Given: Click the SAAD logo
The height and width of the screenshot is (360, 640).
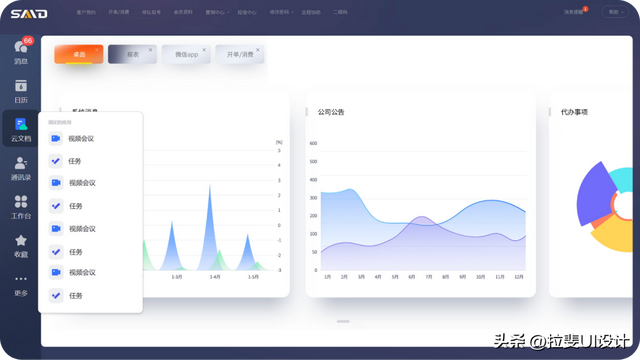Looking at the screenshot, I should 29,14.
